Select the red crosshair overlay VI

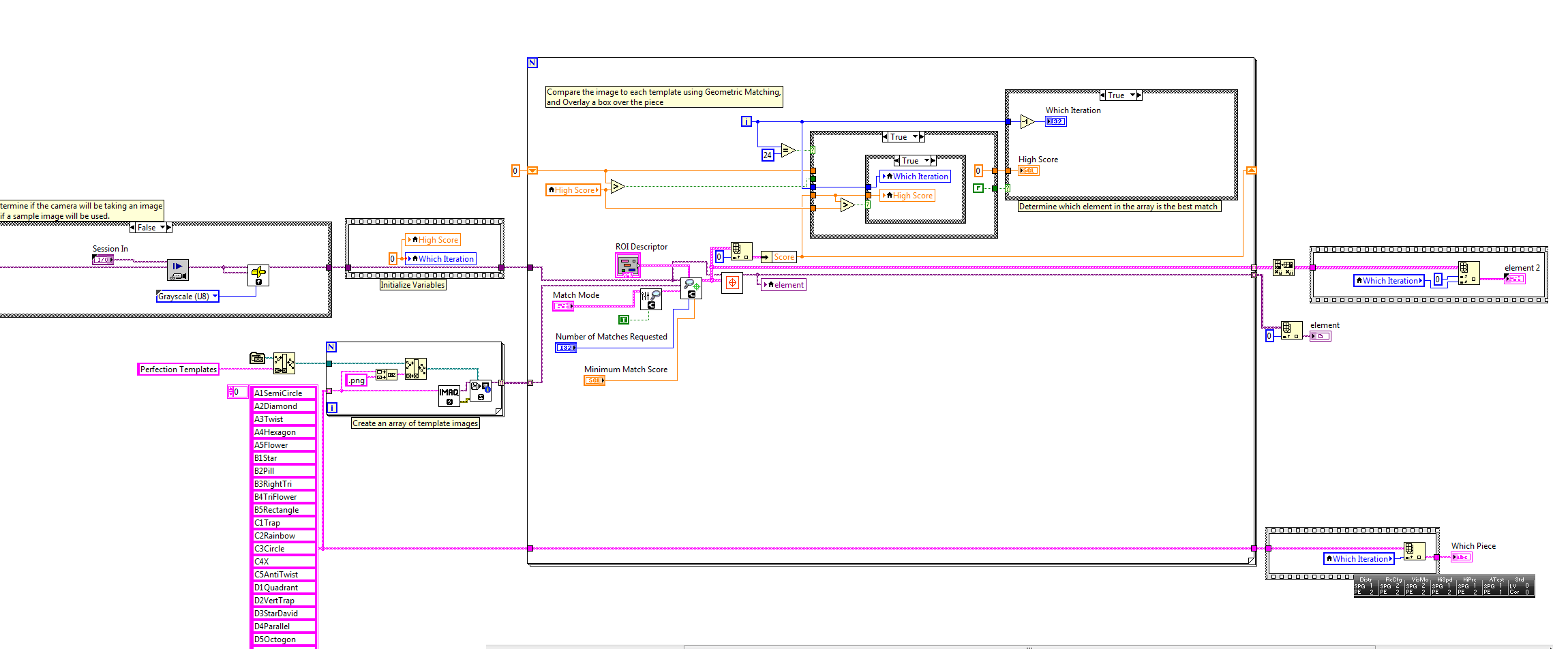pyautogui.click(x=732, y=282)
